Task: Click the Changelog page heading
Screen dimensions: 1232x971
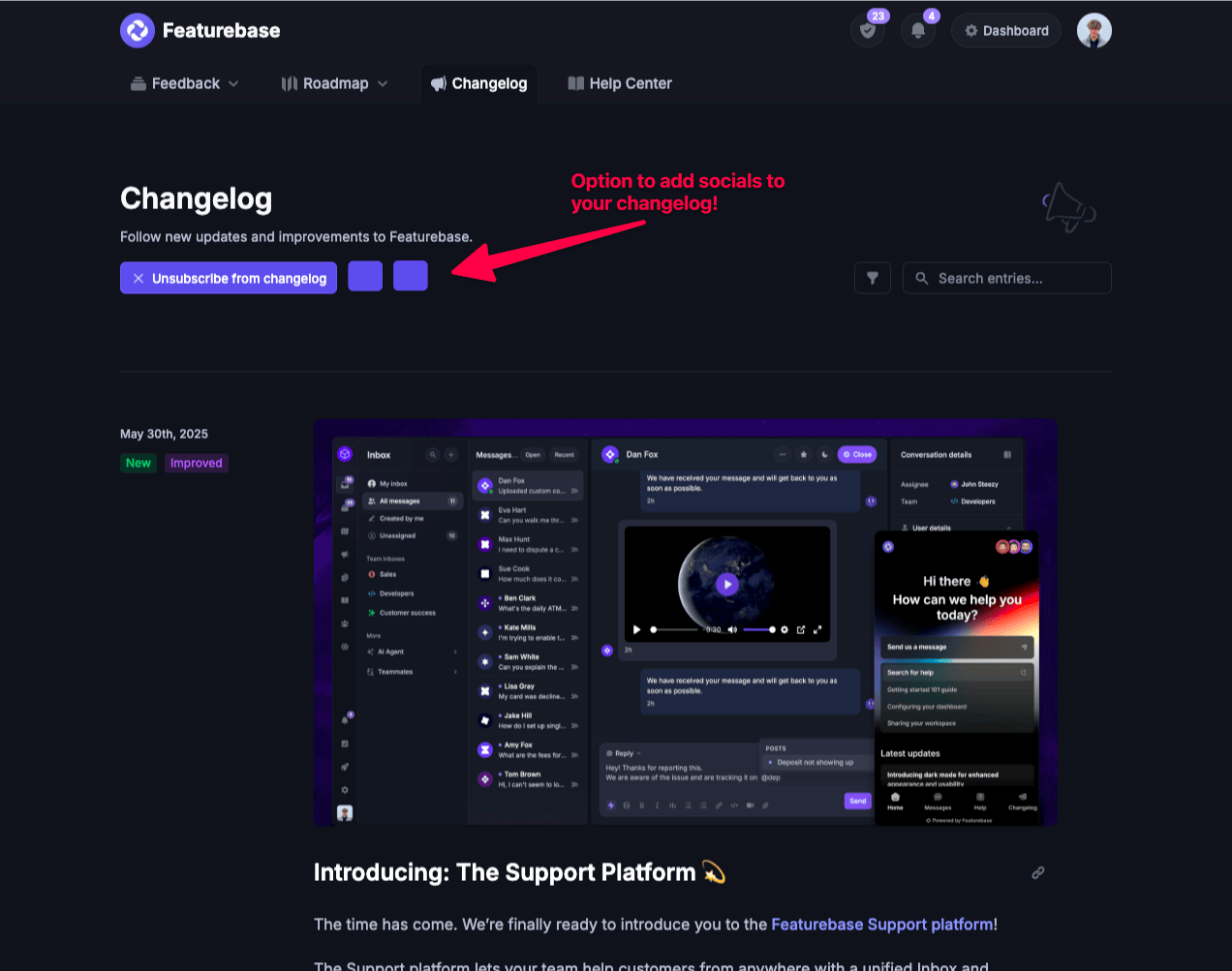Action: click(x=196, y=198)
